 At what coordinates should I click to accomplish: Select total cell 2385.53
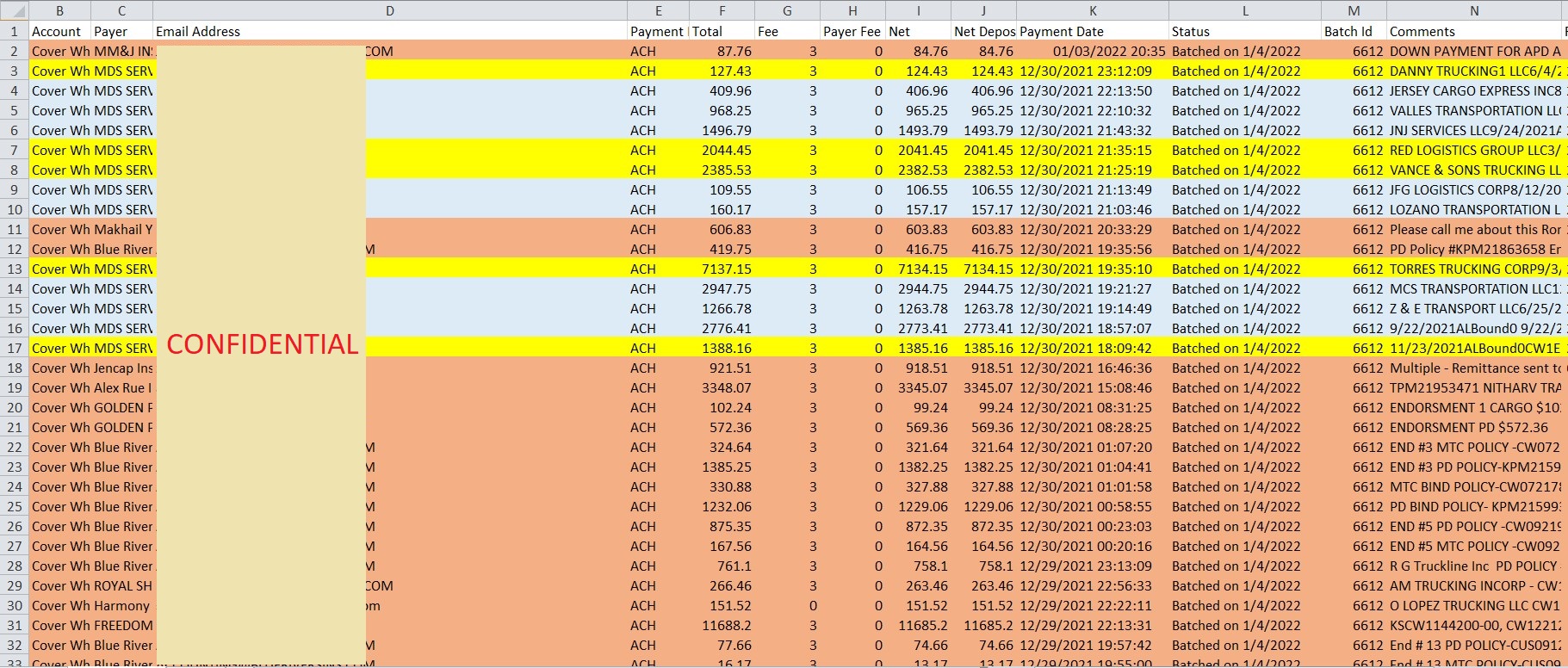pyautogui.click(x=722, y=170)
